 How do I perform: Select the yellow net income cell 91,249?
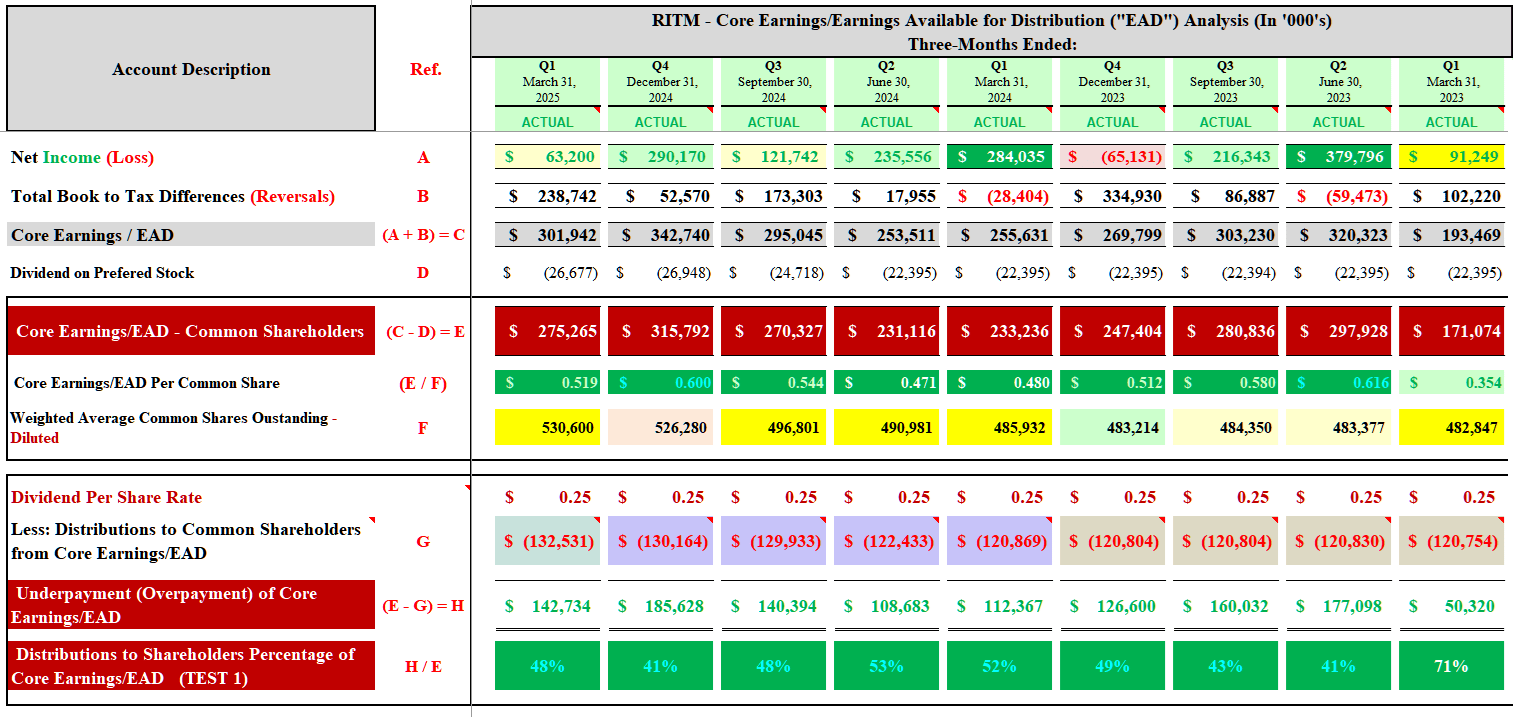click(1451, 157)
